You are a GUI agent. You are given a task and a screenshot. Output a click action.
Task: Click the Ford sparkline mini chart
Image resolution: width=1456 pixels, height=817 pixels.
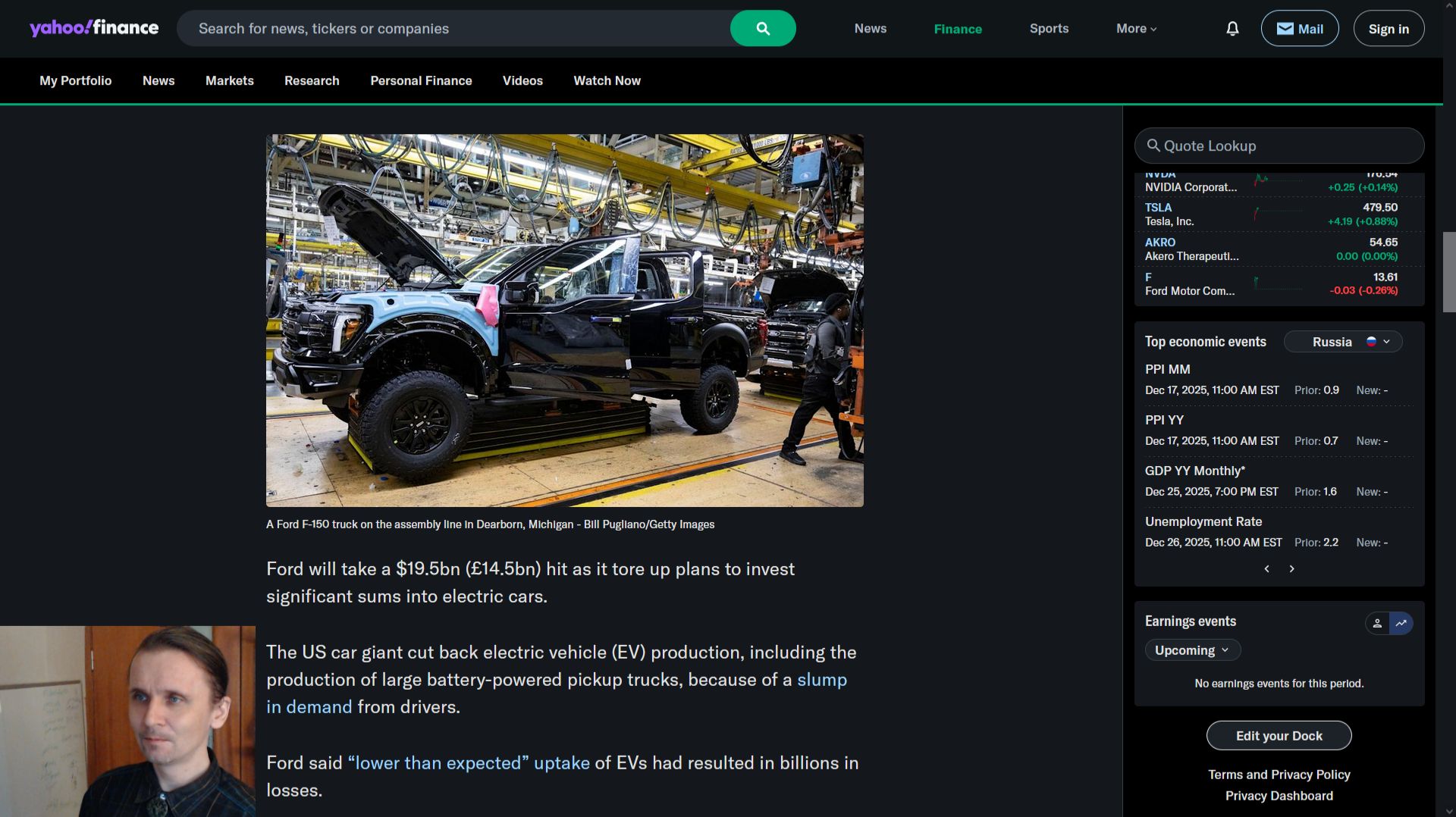[1278, 283]
